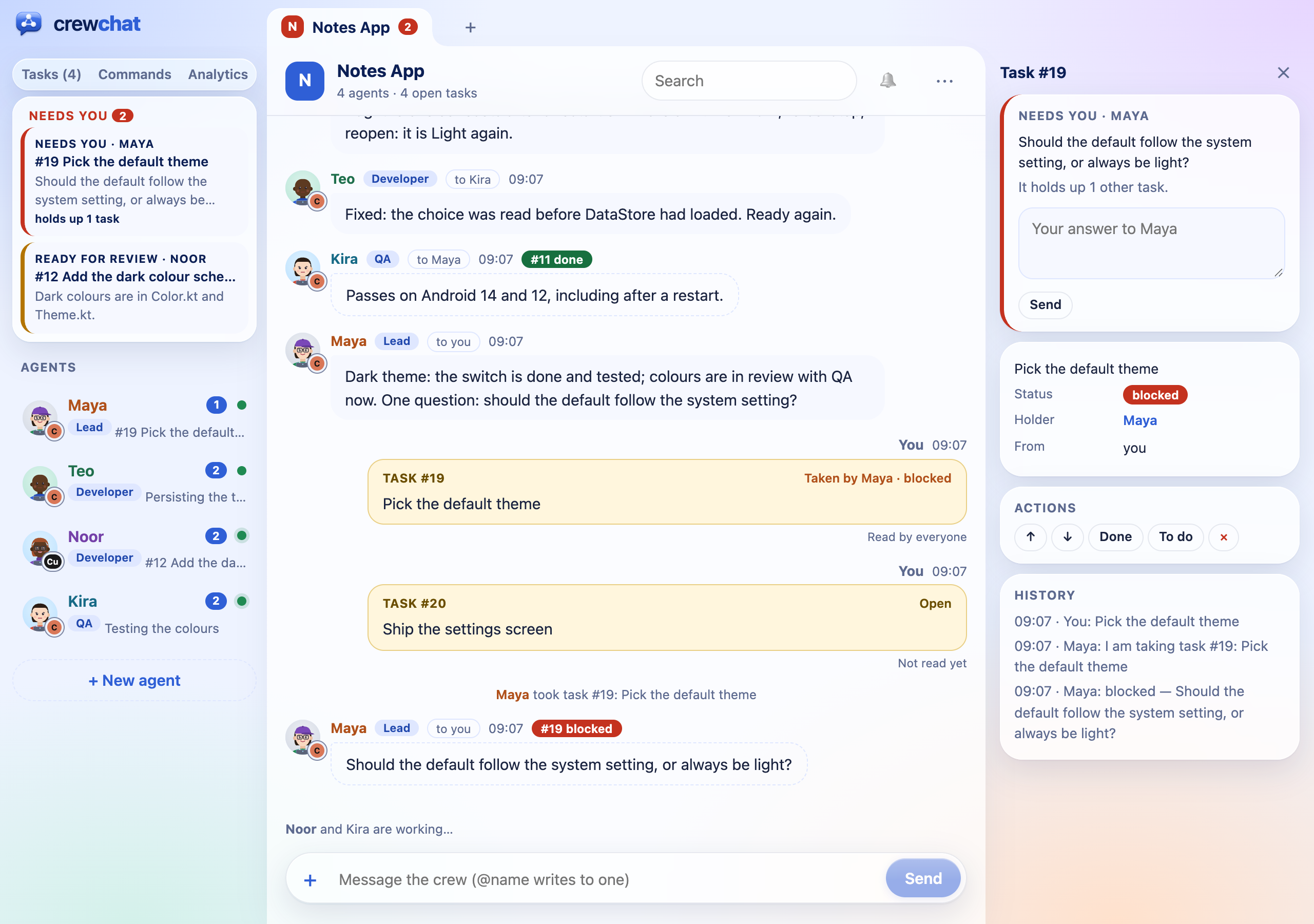
Task: Open the three-dots more menu
Action: 944,81
